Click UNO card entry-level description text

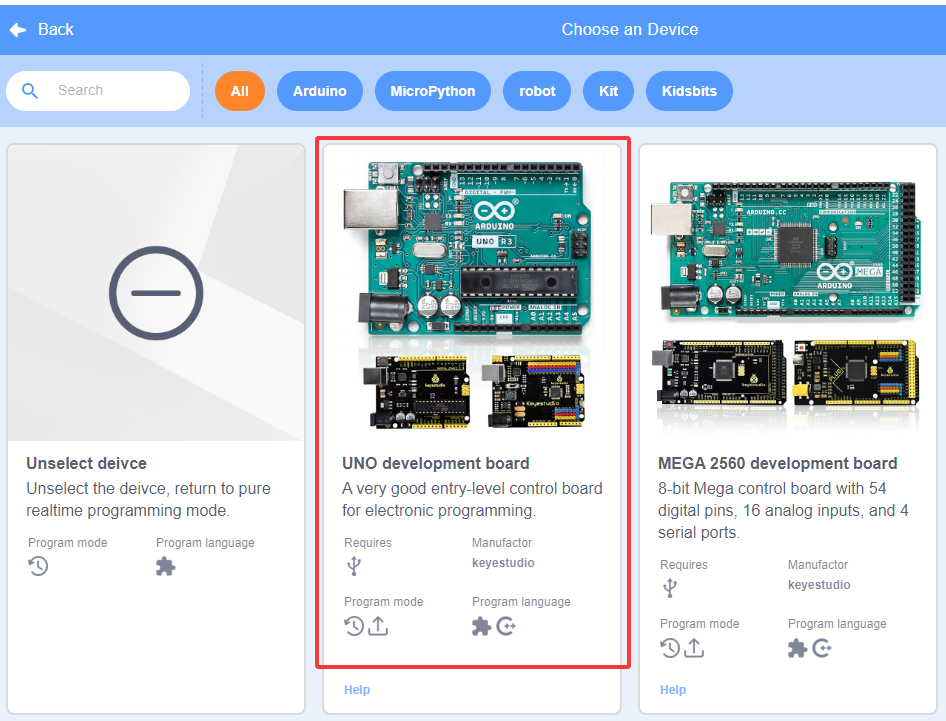(472, 500)
